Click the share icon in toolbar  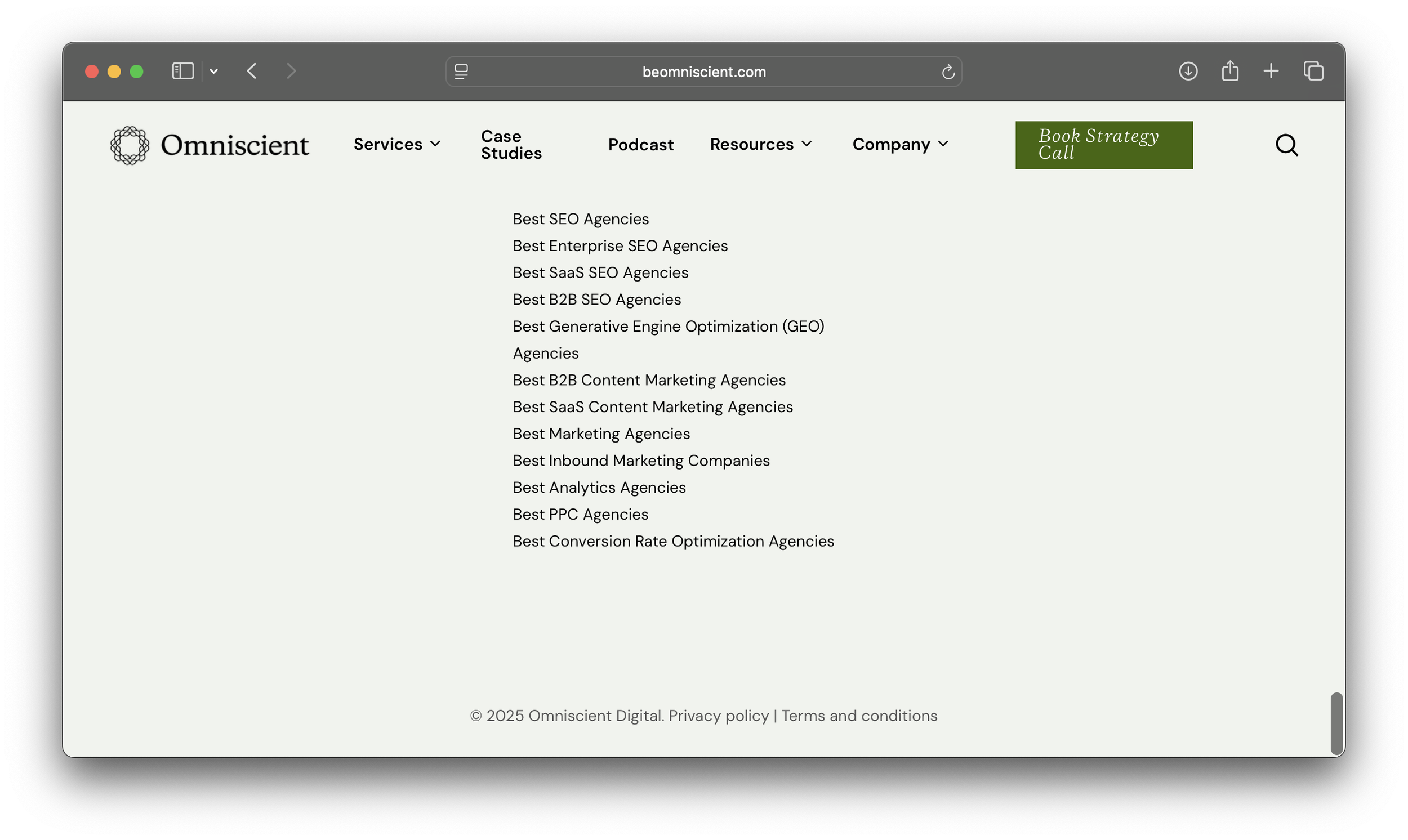click(1229, 72)
